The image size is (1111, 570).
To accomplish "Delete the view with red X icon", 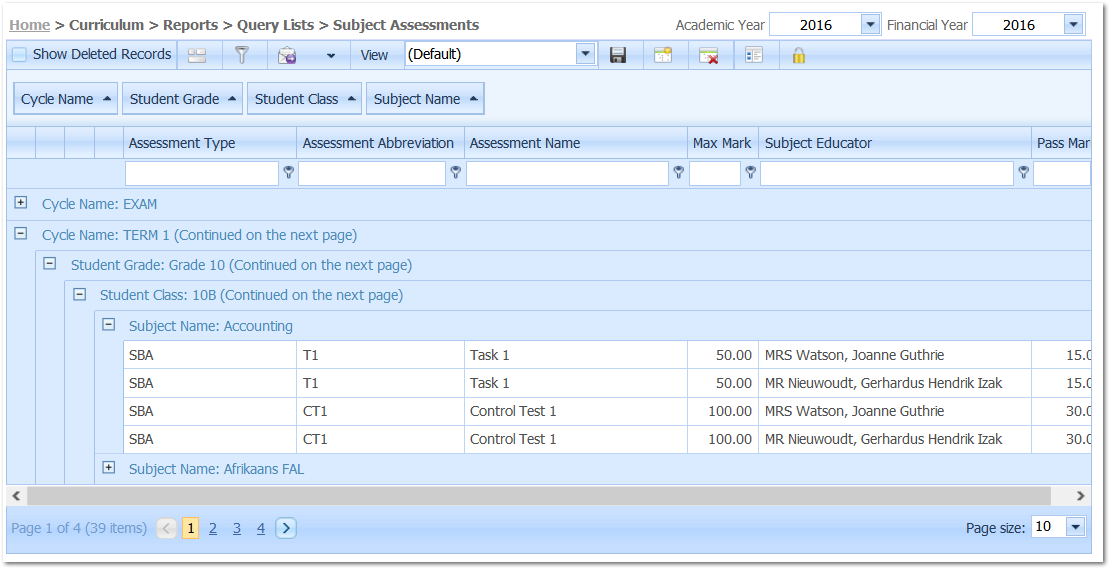I will pos(709,55).
